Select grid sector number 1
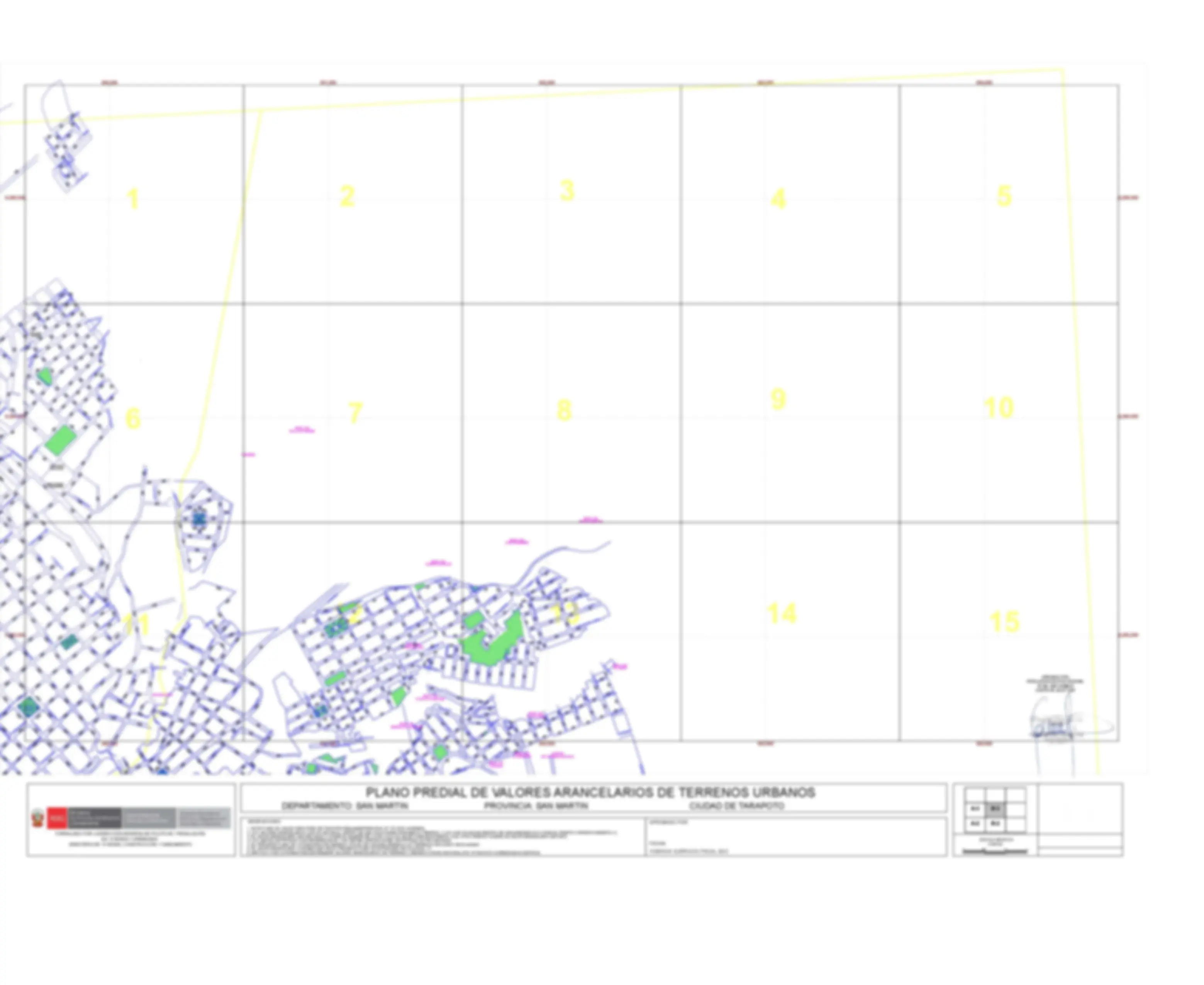The width and height of the screenshot is (1204, 985). 133,199
